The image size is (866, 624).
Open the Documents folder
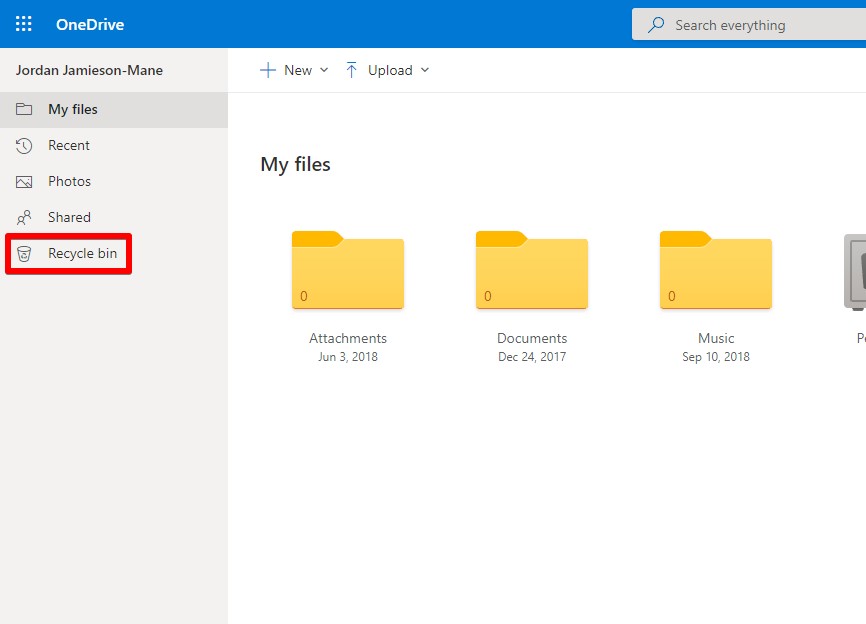click(x=531, y=272)
